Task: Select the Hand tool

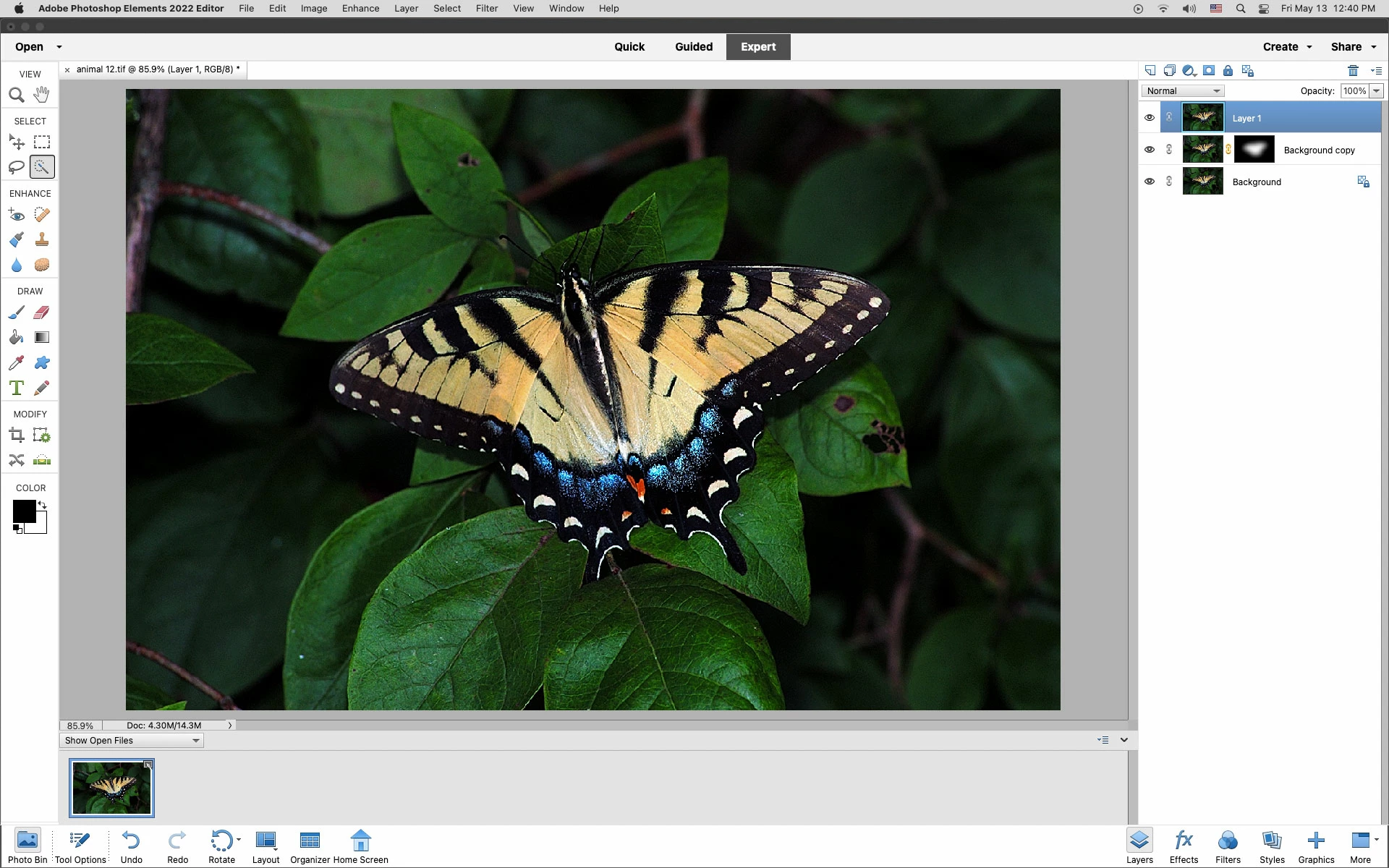Action: tap(42, 95)
